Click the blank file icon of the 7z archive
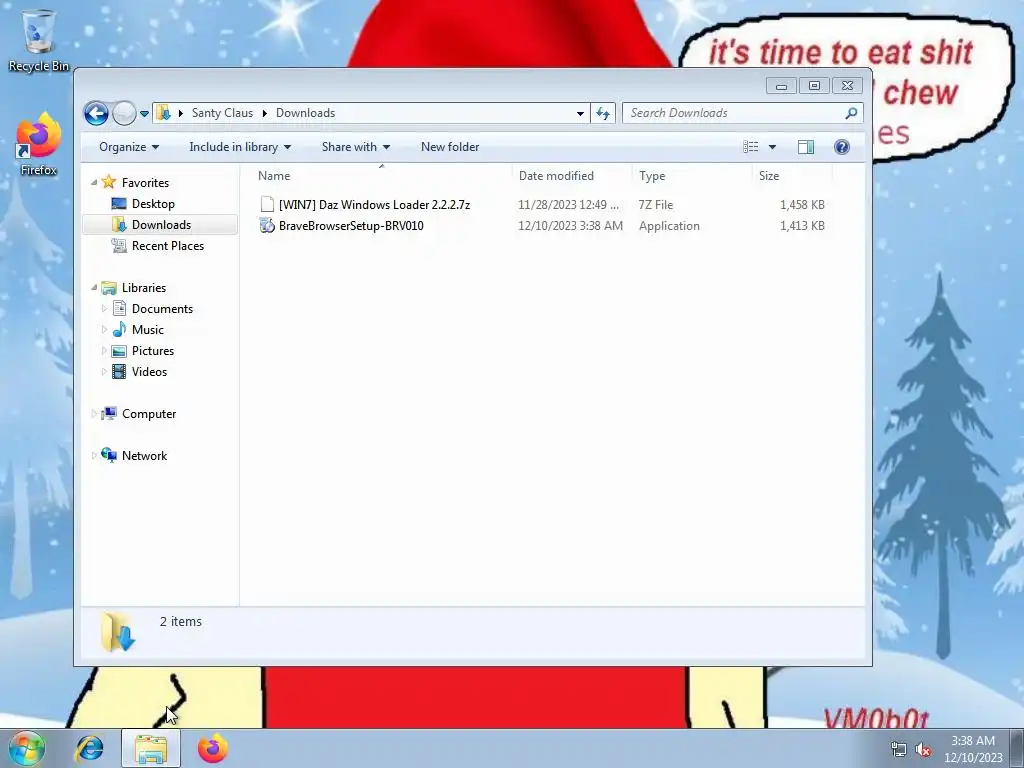Image resolution: width=1024 pixels, height=768 pixels. point(267,204)
